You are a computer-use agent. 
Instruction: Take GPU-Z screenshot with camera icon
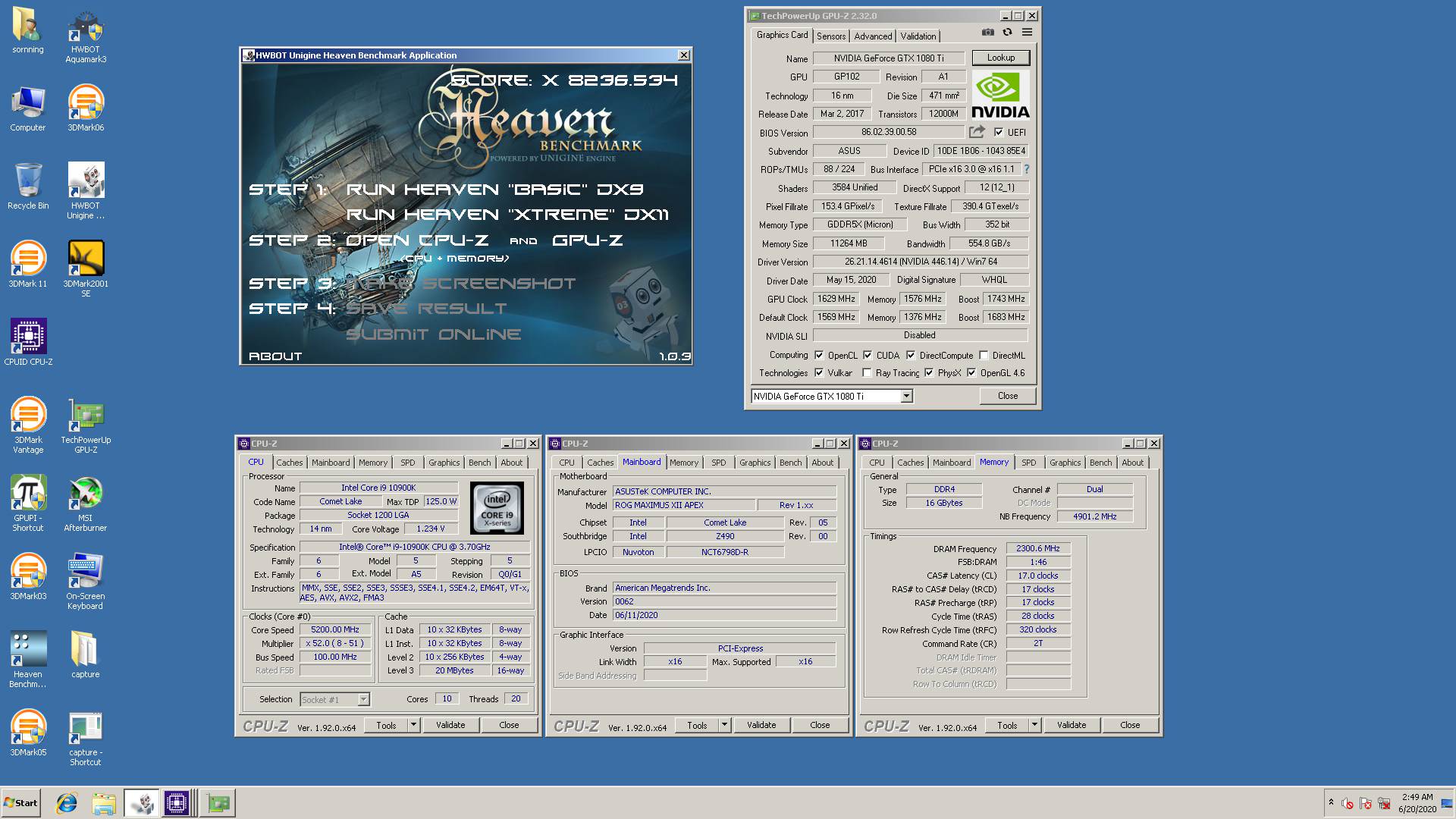[987, 33]
